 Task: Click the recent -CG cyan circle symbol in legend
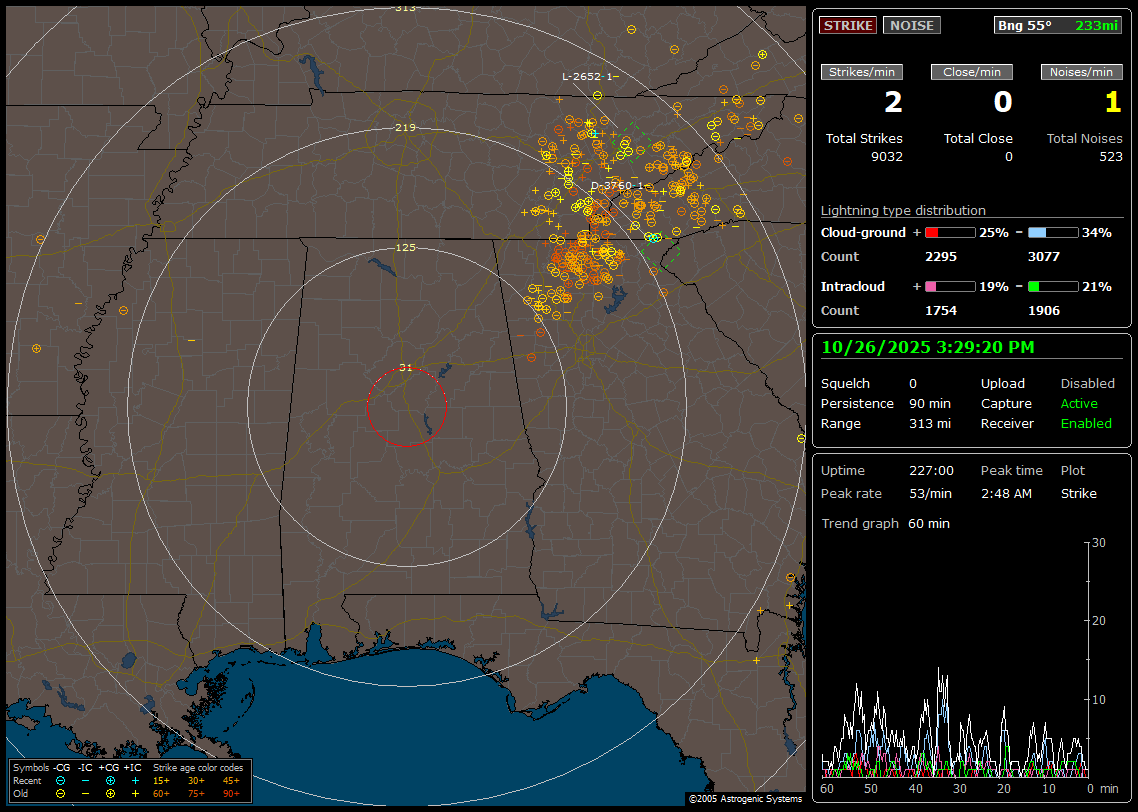tap(60, 780)
